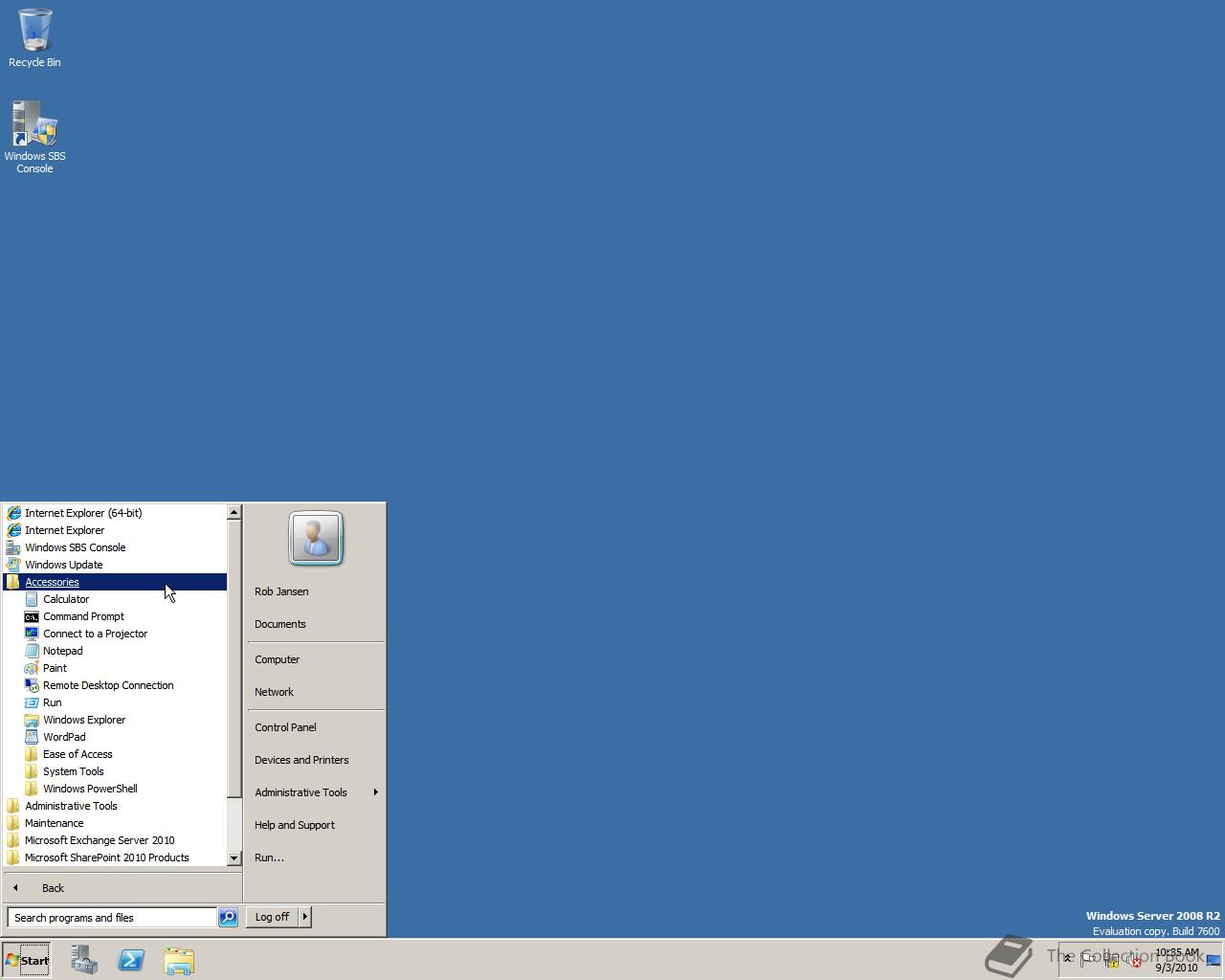Open Server Manager from the taskbar
The width and height of the screenshot is (1225, 980).
84,960
